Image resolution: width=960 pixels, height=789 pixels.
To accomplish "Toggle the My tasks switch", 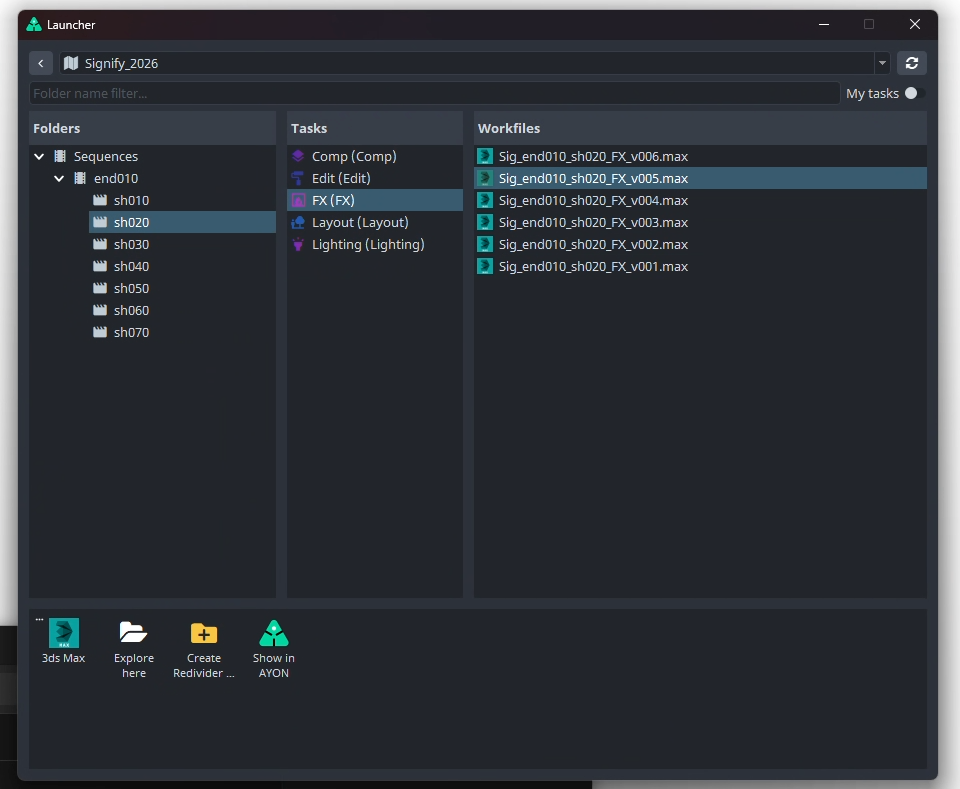I will [x=915, y=93].
